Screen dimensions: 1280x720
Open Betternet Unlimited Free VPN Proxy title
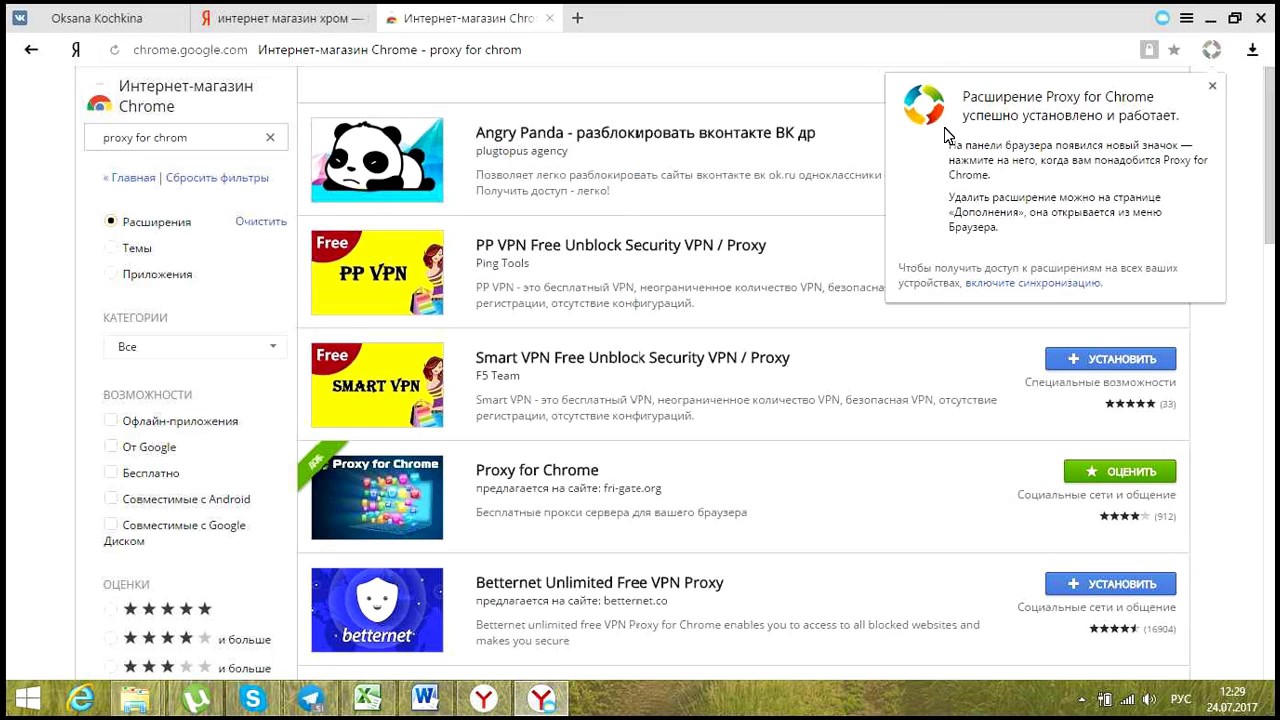click(600, 582)
